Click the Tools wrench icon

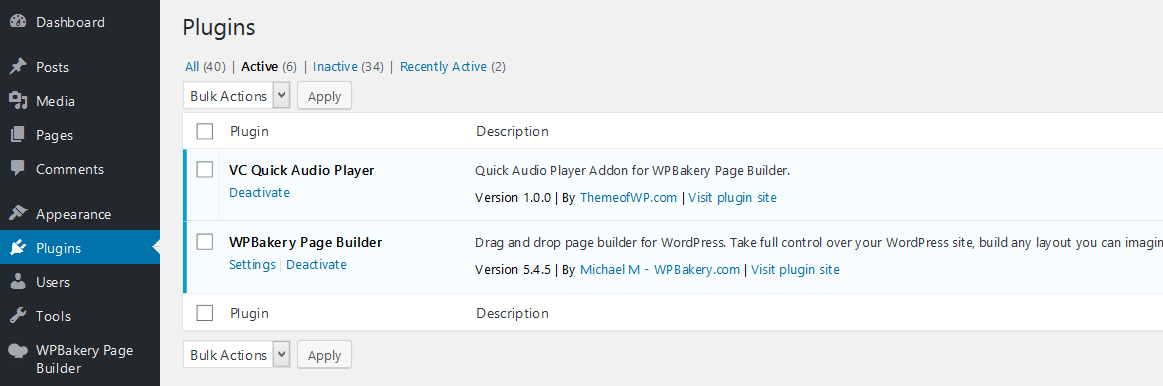[x=18, y=316]
